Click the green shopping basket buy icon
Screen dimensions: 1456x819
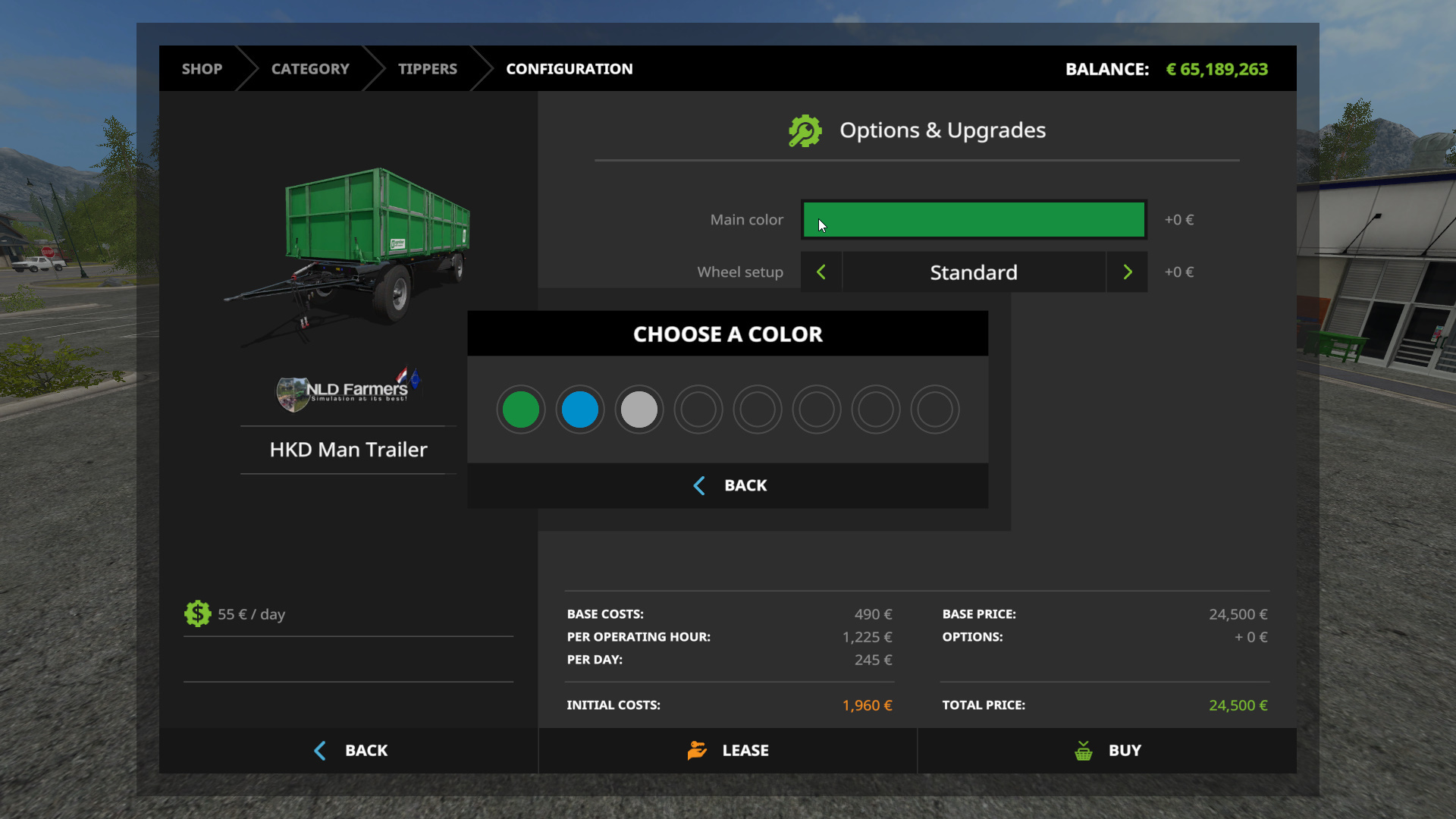1083,751
